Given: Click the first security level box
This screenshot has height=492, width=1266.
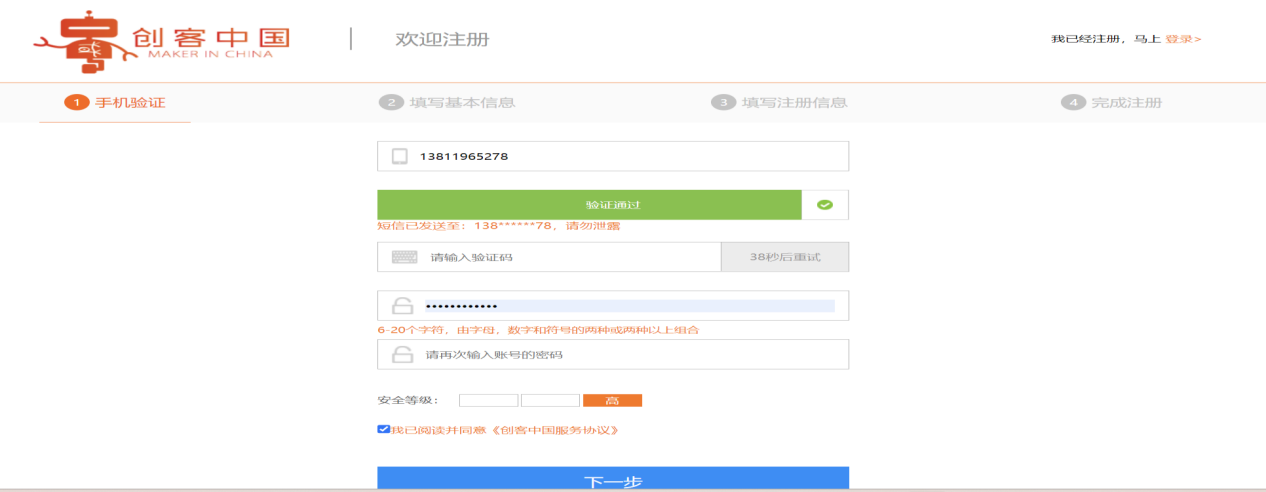Looking at the screenshot, I should [x=488, y=400].
